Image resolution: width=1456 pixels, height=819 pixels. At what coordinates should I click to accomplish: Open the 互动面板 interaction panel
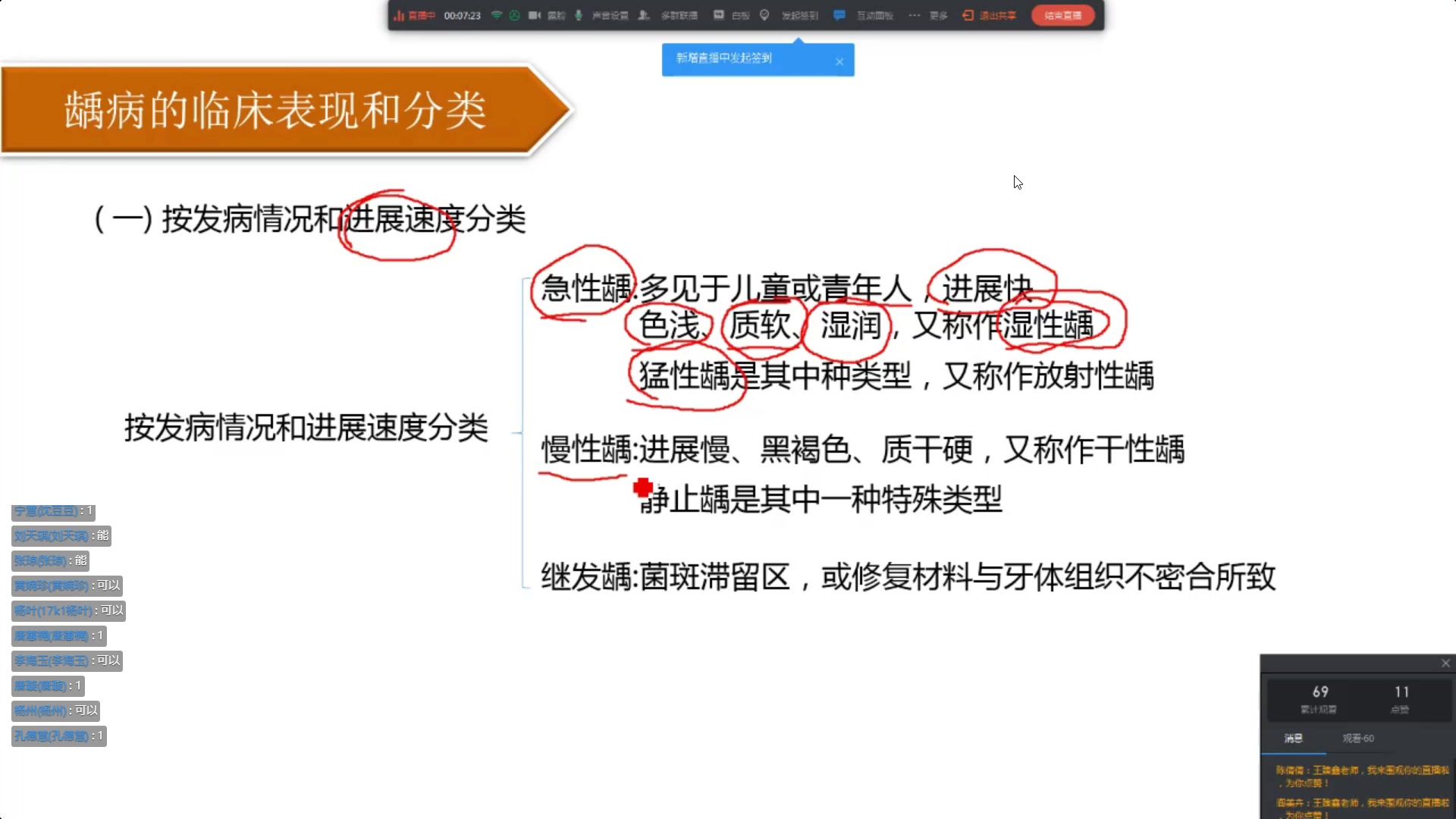click(x=864, y=15)
